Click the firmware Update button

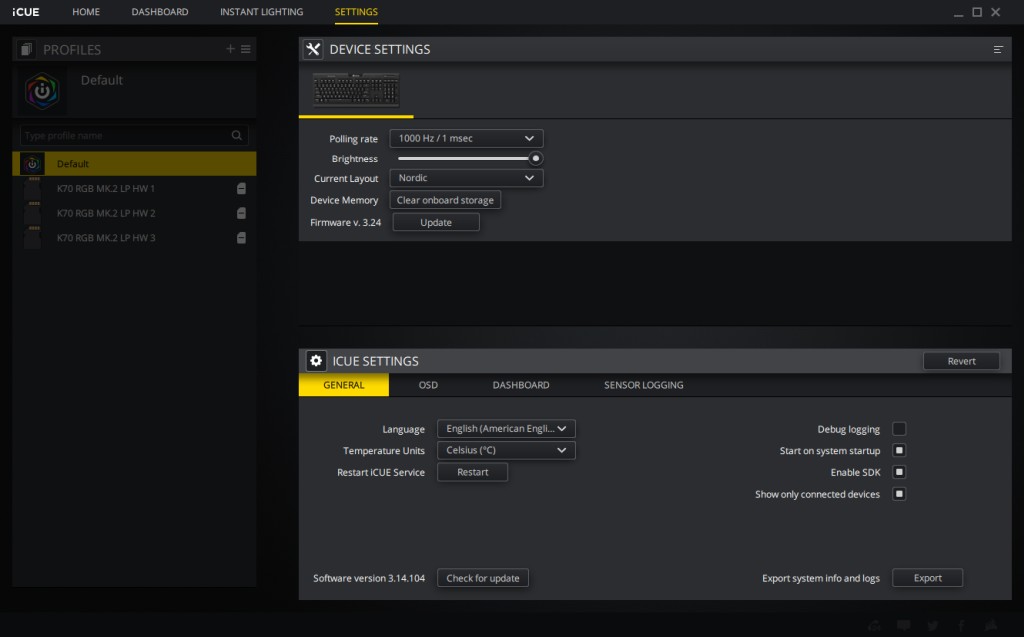click(x=436, y=222)
